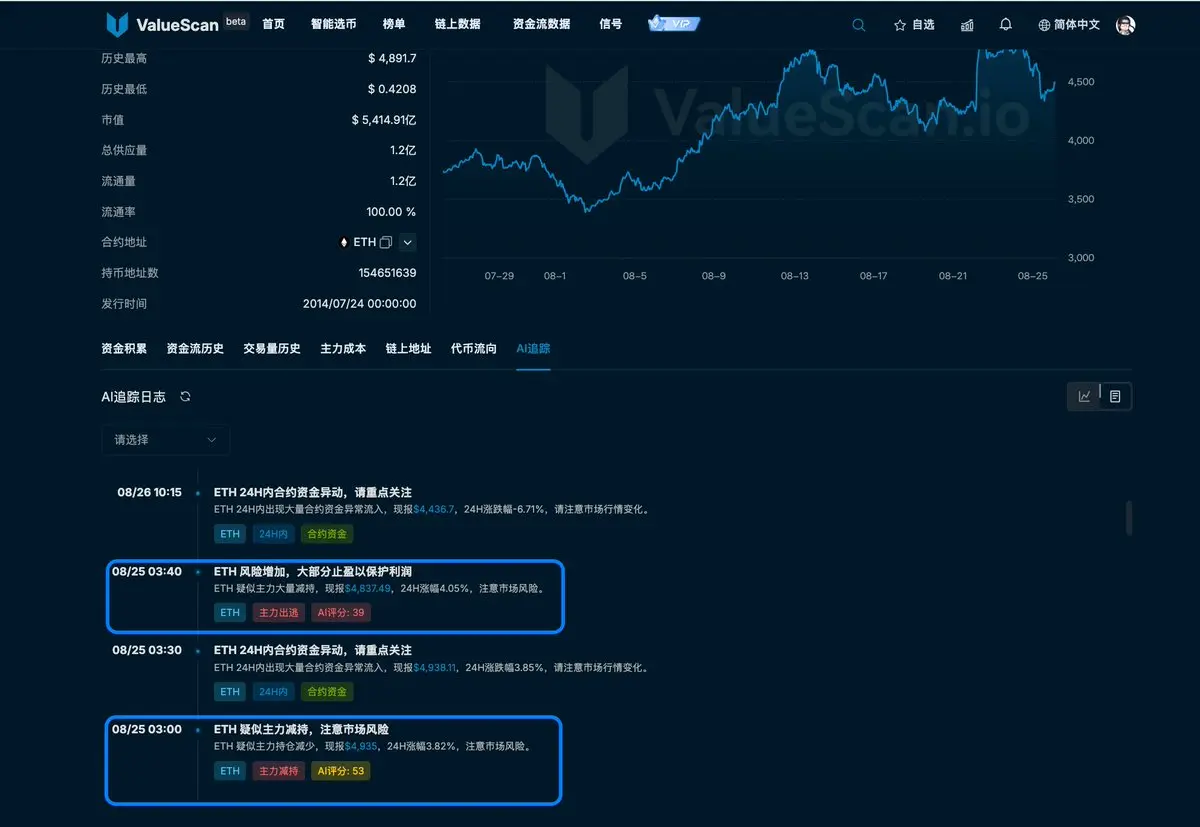Open the search magnifier icon
This screenshot has height=827, width=1200.
[858, 25]
